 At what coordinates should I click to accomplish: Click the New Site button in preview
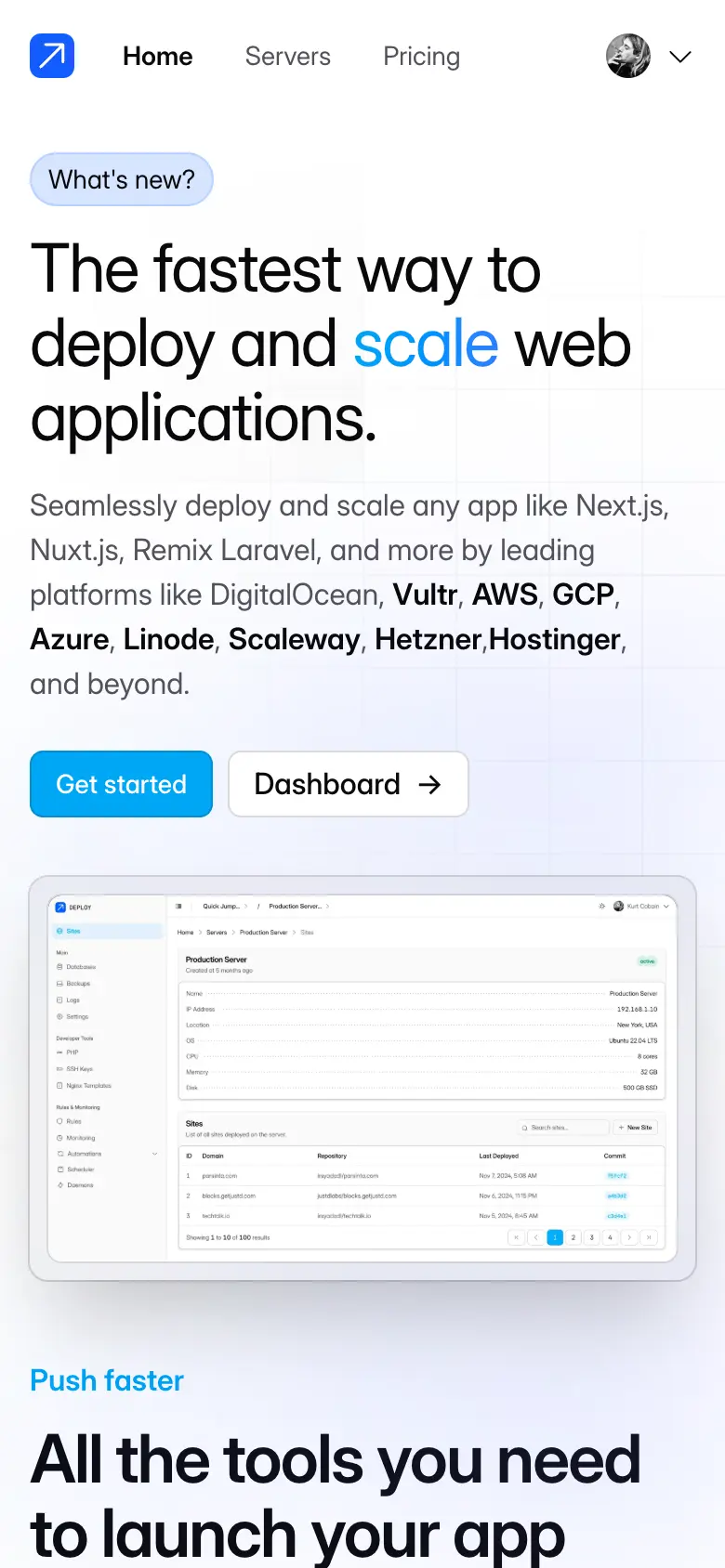tap(636, 1128)
